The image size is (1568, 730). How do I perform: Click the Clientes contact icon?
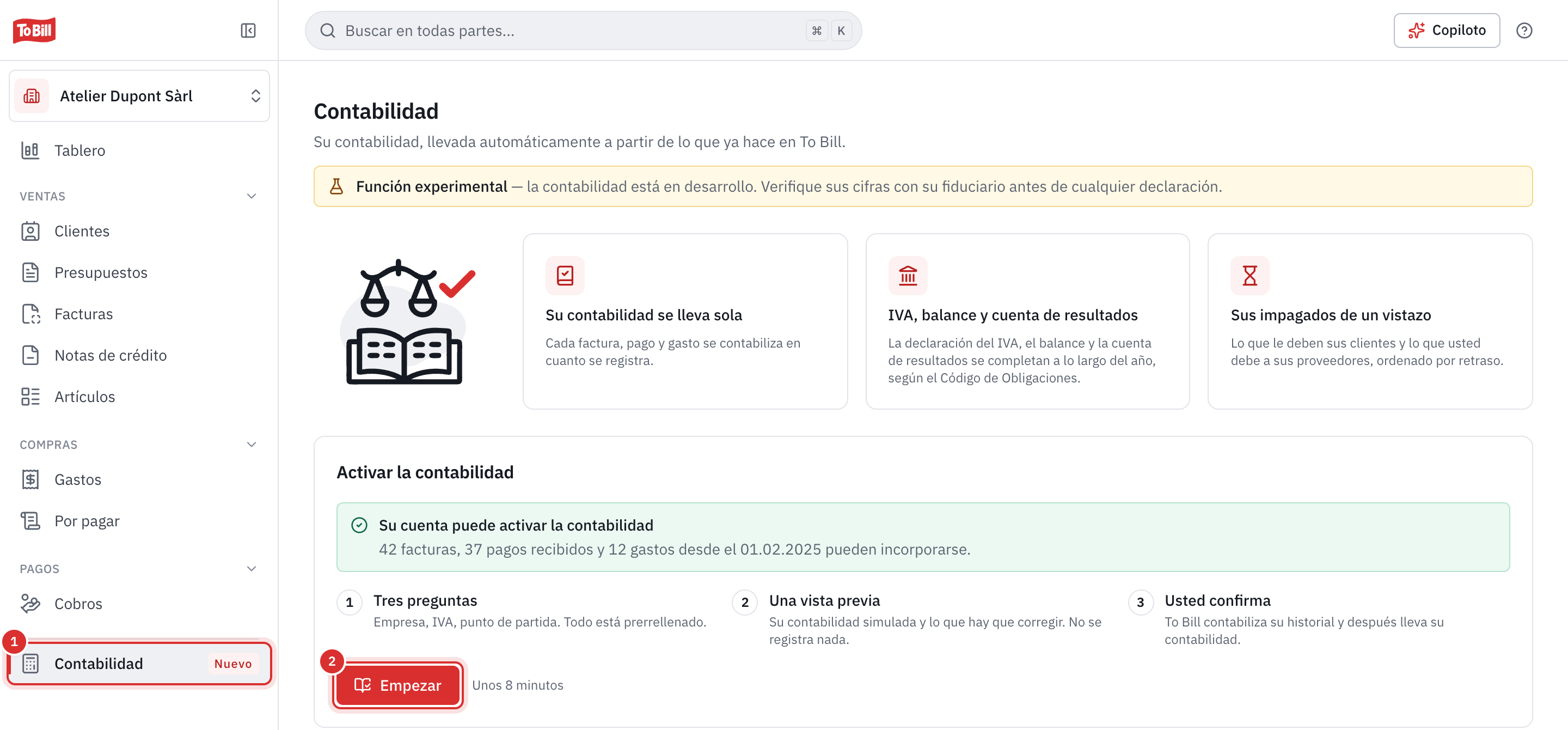coord(30,232)
